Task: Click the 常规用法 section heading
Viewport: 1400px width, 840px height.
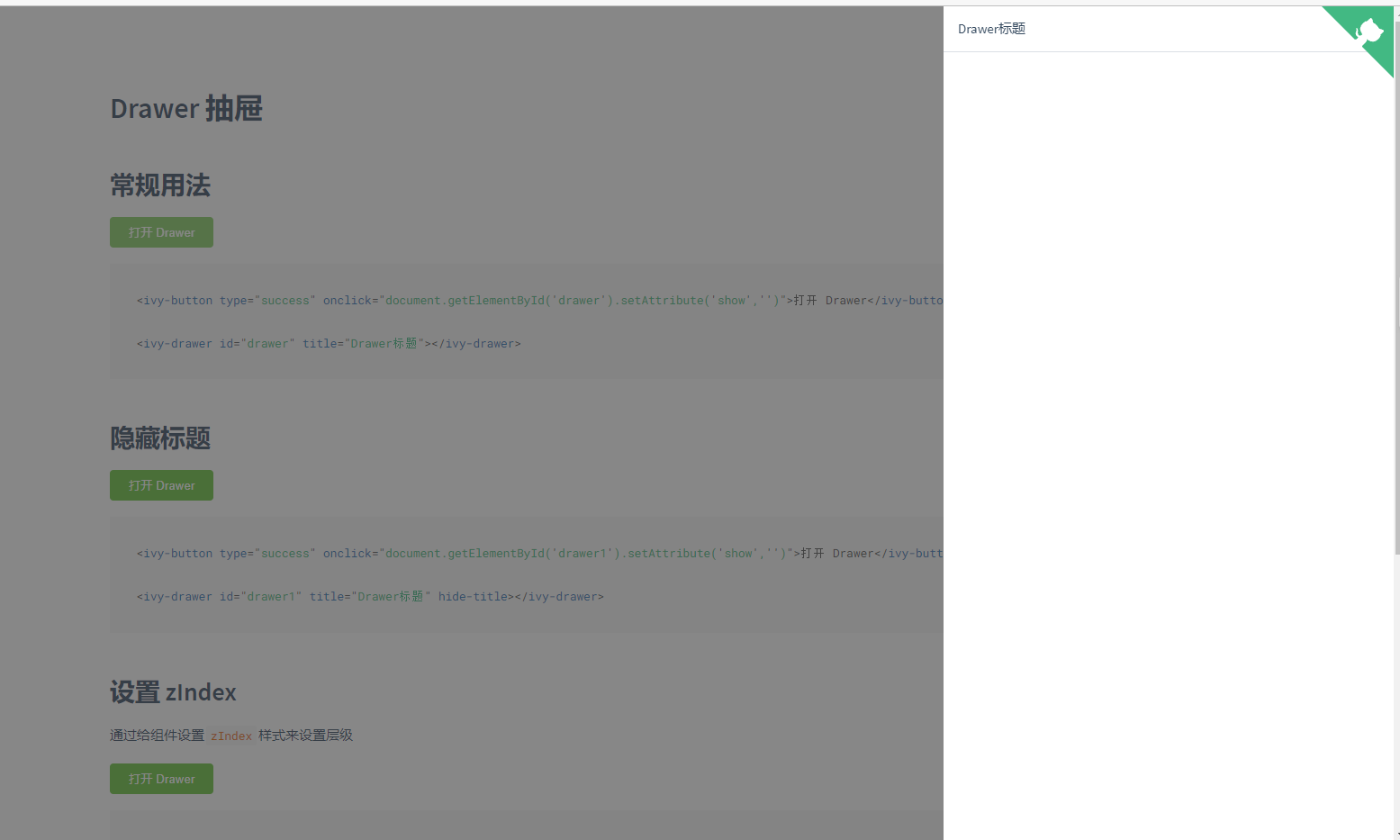Action: pyautogui.click(x=159, y=185)
